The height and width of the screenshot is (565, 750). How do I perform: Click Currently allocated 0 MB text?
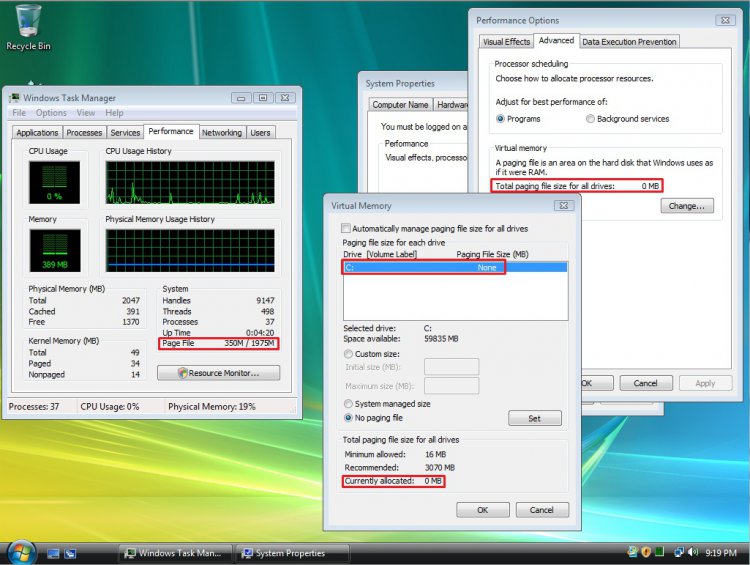pos(393,481)
